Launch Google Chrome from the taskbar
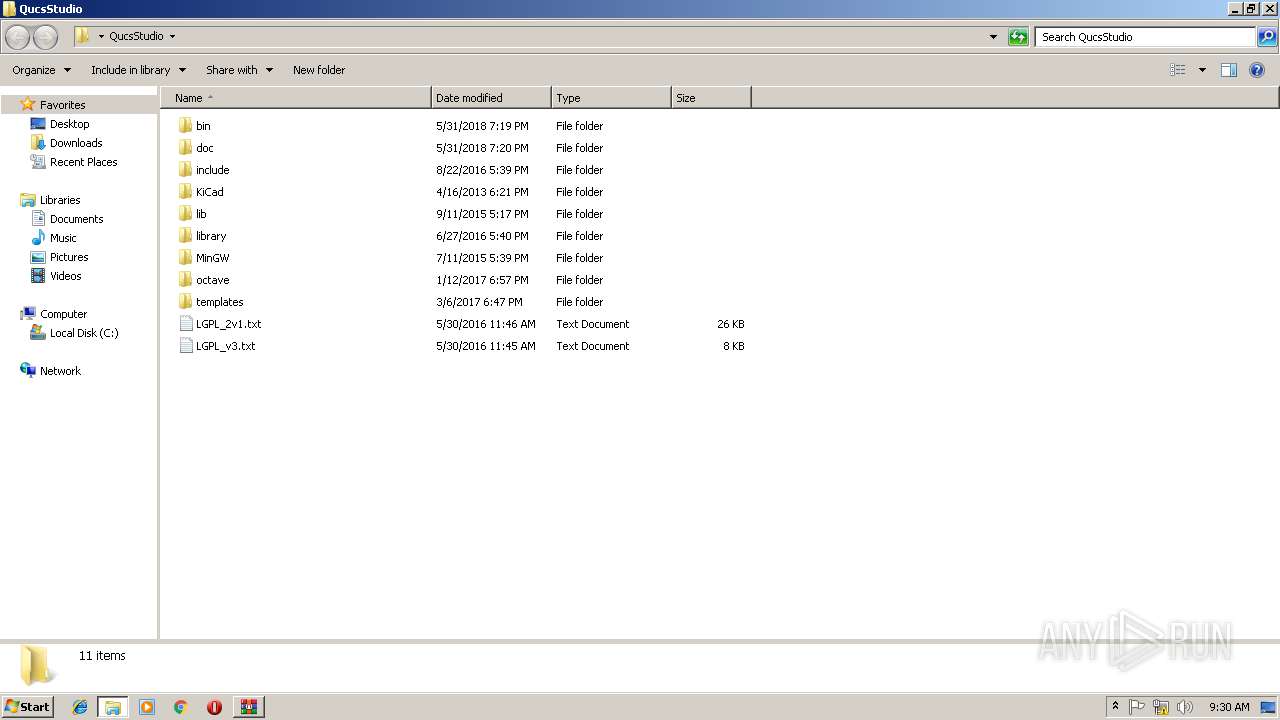 pyautogui.click(x=180, y=707)
